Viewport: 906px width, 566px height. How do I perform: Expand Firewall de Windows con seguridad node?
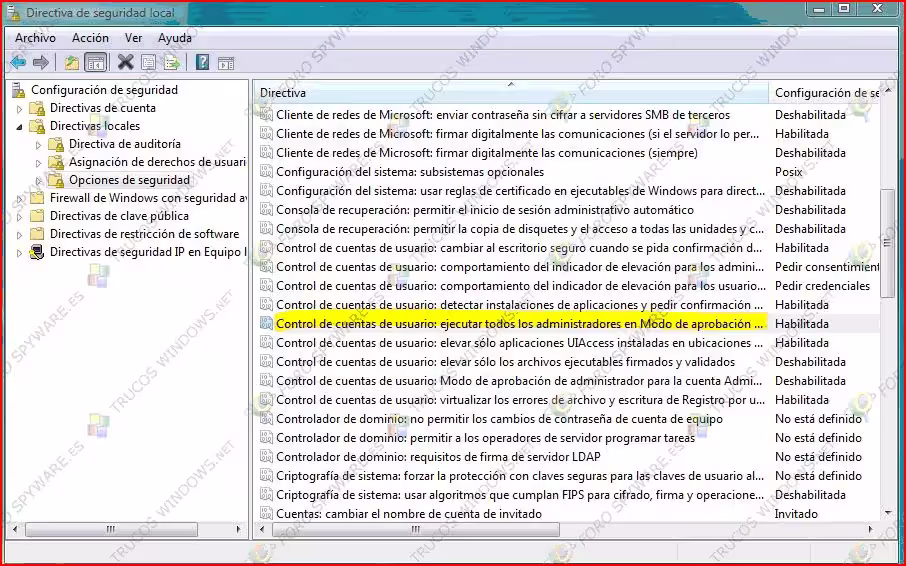point(20,199)
